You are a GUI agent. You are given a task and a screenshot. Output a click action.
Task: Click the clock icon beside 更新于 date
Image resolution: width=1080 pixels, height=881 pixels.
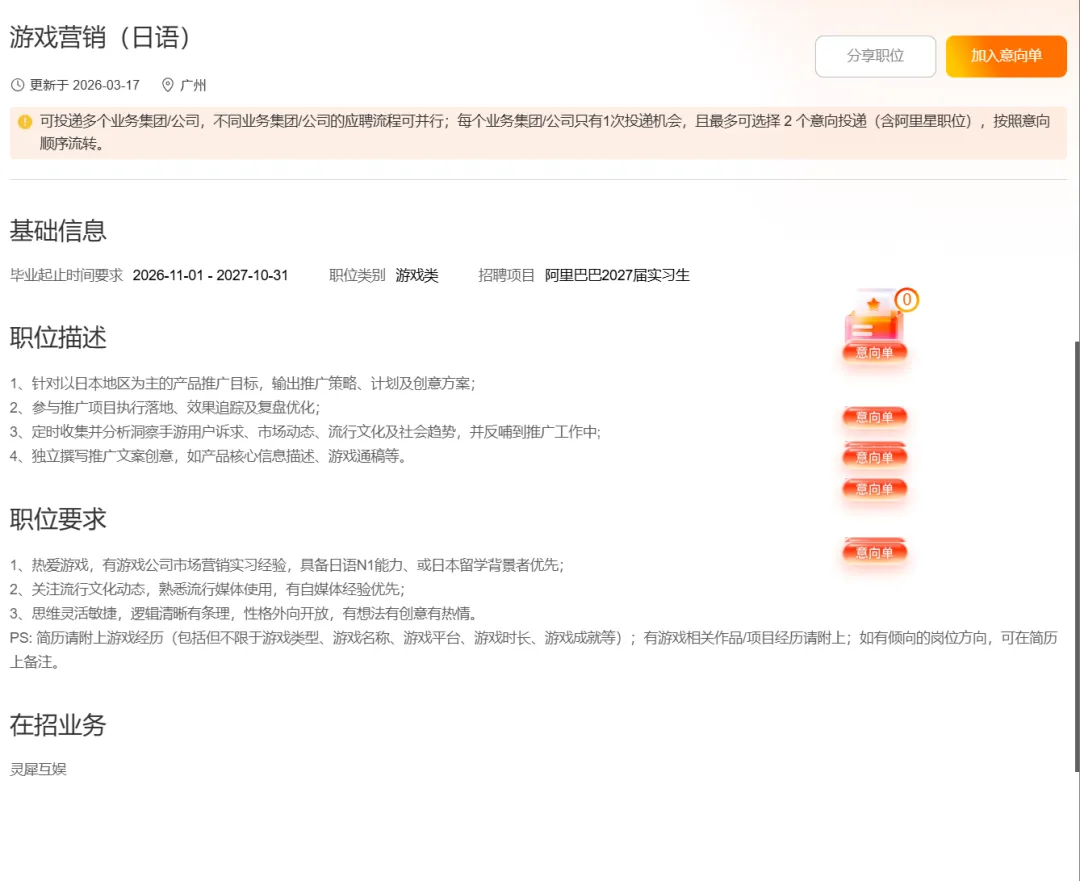tap(18, 85)
